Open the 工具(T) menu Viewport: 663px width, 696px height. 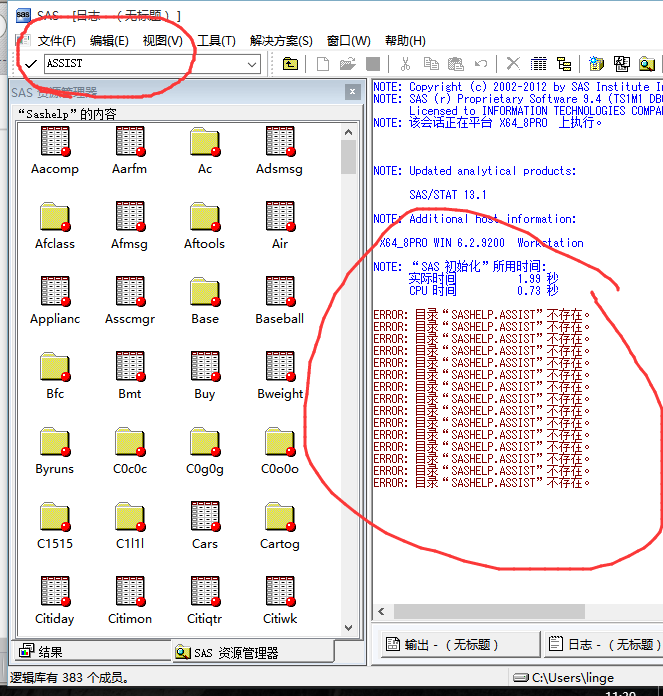[216, 41]
